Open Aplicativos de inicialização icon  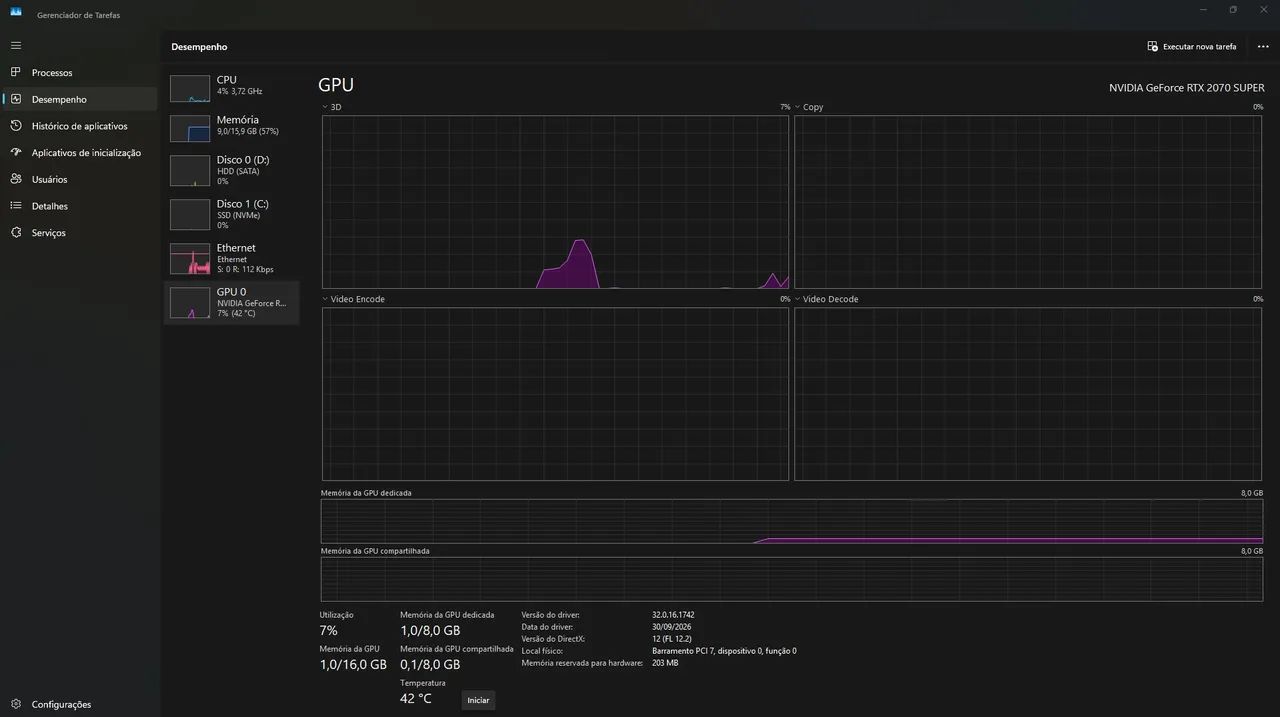tap(16, 153)
